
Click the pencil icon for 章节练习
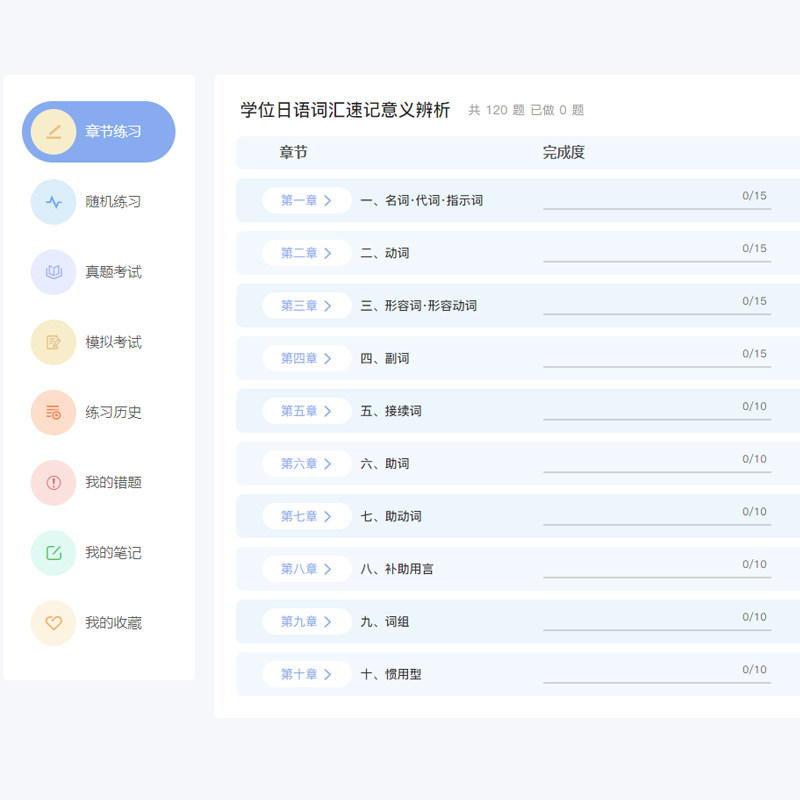point(54,132)
